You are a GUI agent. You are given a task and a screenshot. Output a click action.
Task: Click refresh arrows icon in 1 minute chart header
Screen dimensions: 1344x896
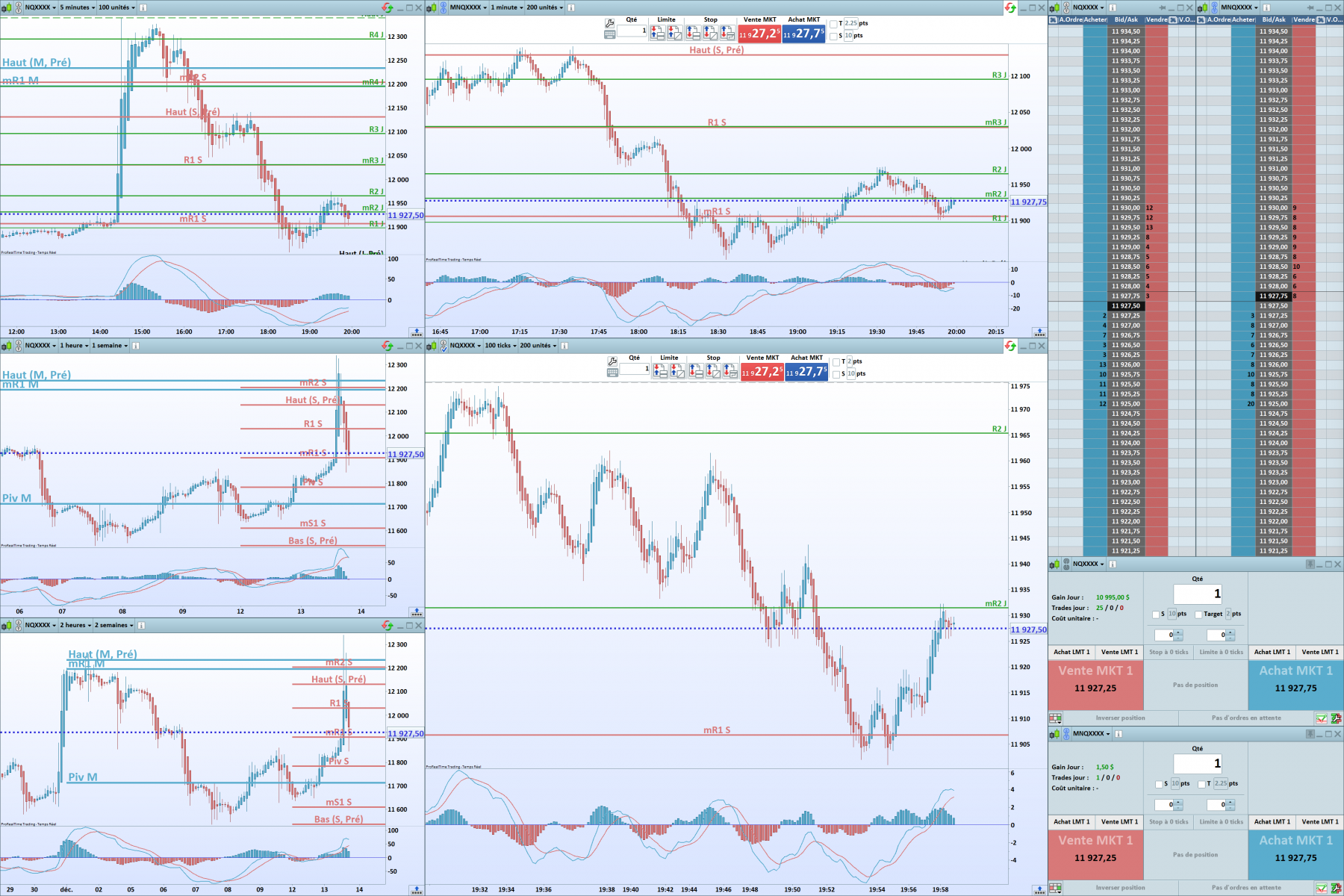click(1010, 7)
